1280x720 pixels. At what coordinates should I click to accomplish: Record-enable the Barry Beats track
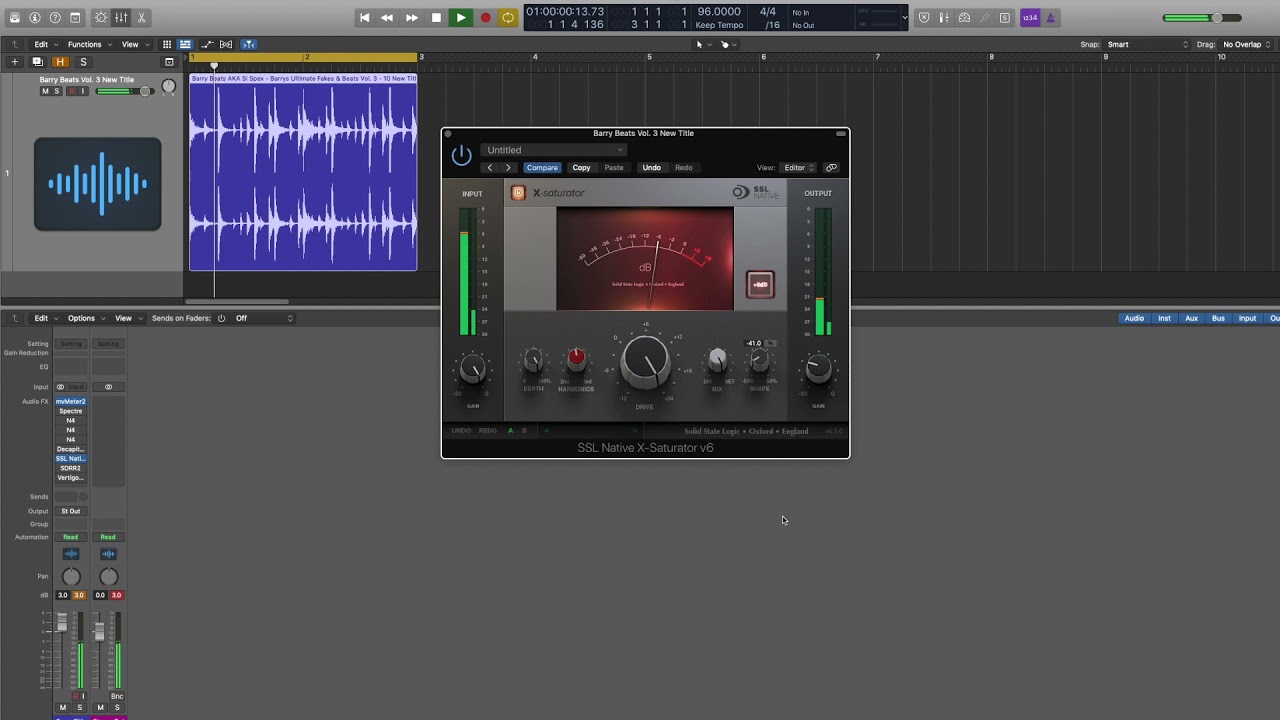tap(70, 91)
